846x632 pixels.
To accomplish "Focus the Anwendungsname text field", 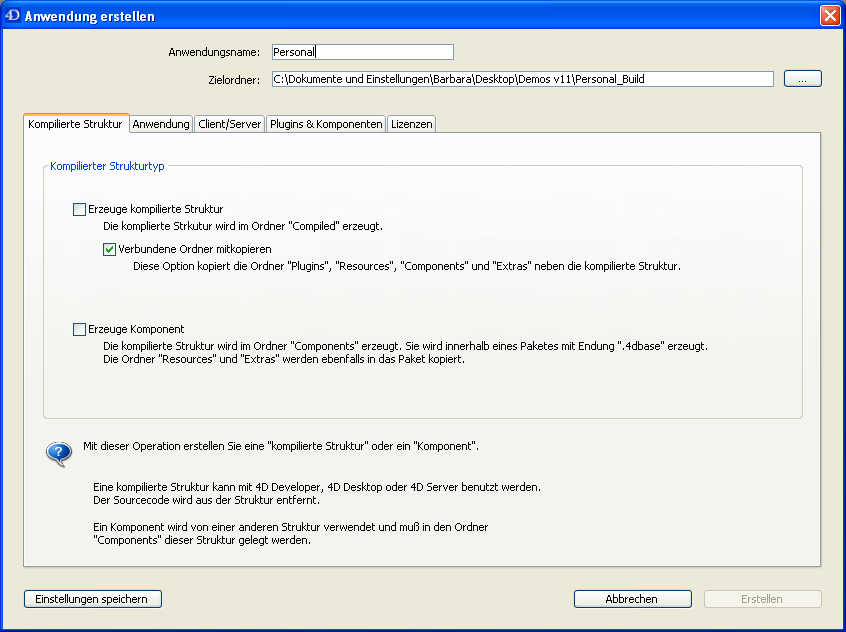I will [x=362, y=52].
